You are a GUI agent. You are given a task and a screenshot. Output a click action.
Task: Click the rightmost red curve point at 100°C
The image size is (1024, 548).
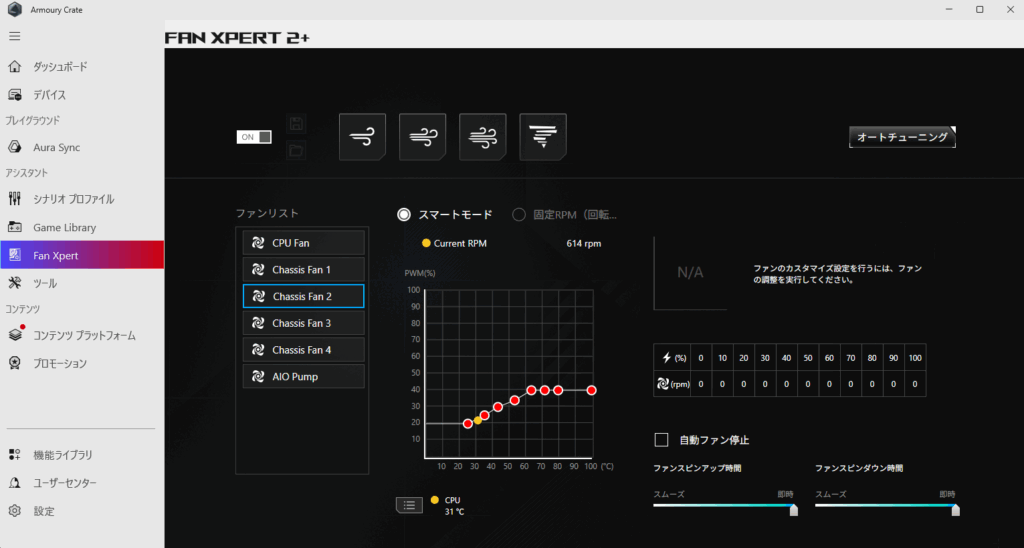click(591, 391)
